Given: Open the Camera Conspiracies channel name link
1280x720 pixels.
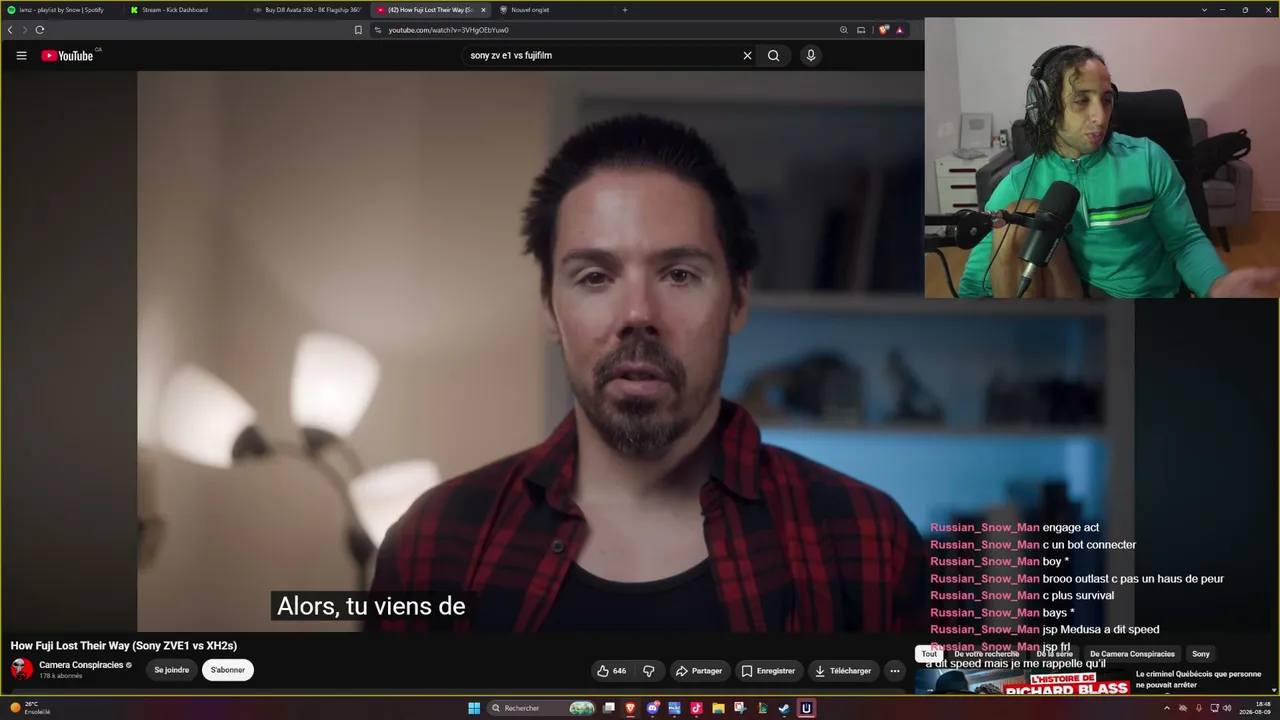Looking at the screenshot, I should [81, 665].
